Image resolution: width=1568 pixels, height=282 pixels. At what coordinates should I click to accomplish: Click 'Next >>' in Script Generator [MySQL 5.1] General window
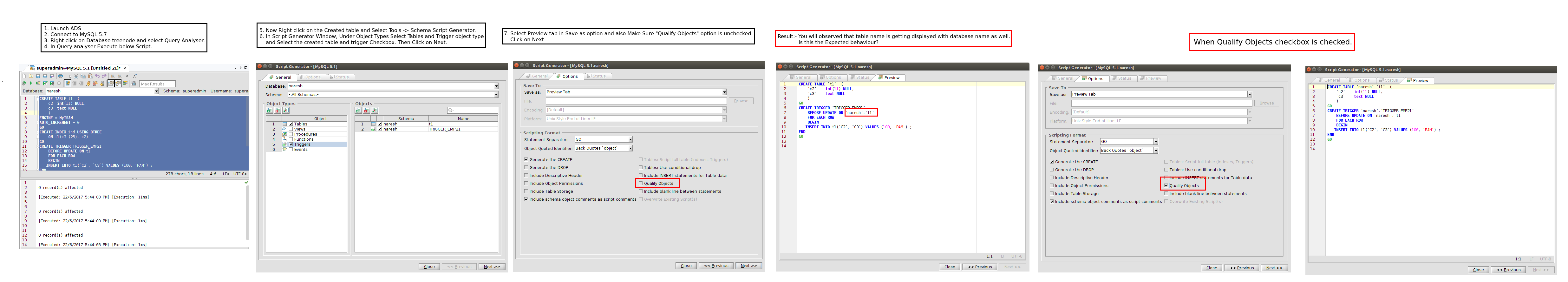492,267
